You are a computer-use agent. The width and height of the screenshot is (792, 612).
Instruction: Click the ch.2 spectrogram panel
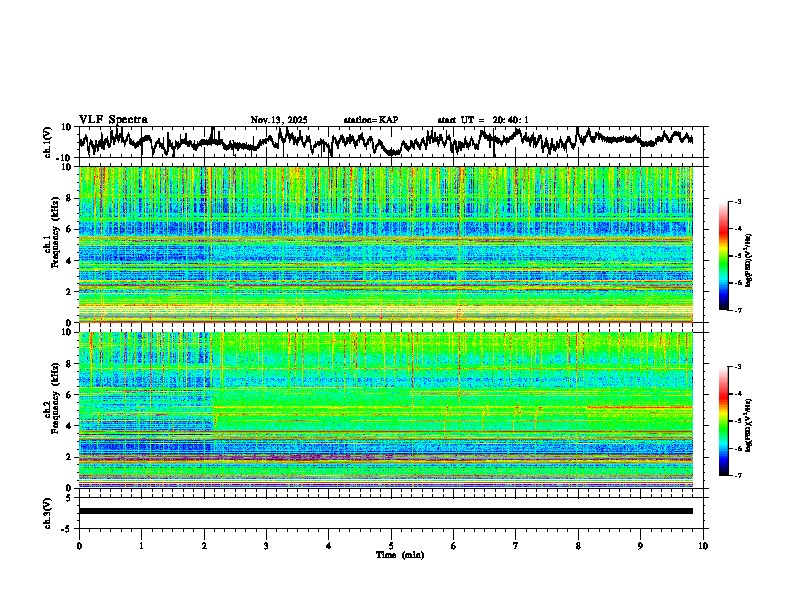[386, 410]
